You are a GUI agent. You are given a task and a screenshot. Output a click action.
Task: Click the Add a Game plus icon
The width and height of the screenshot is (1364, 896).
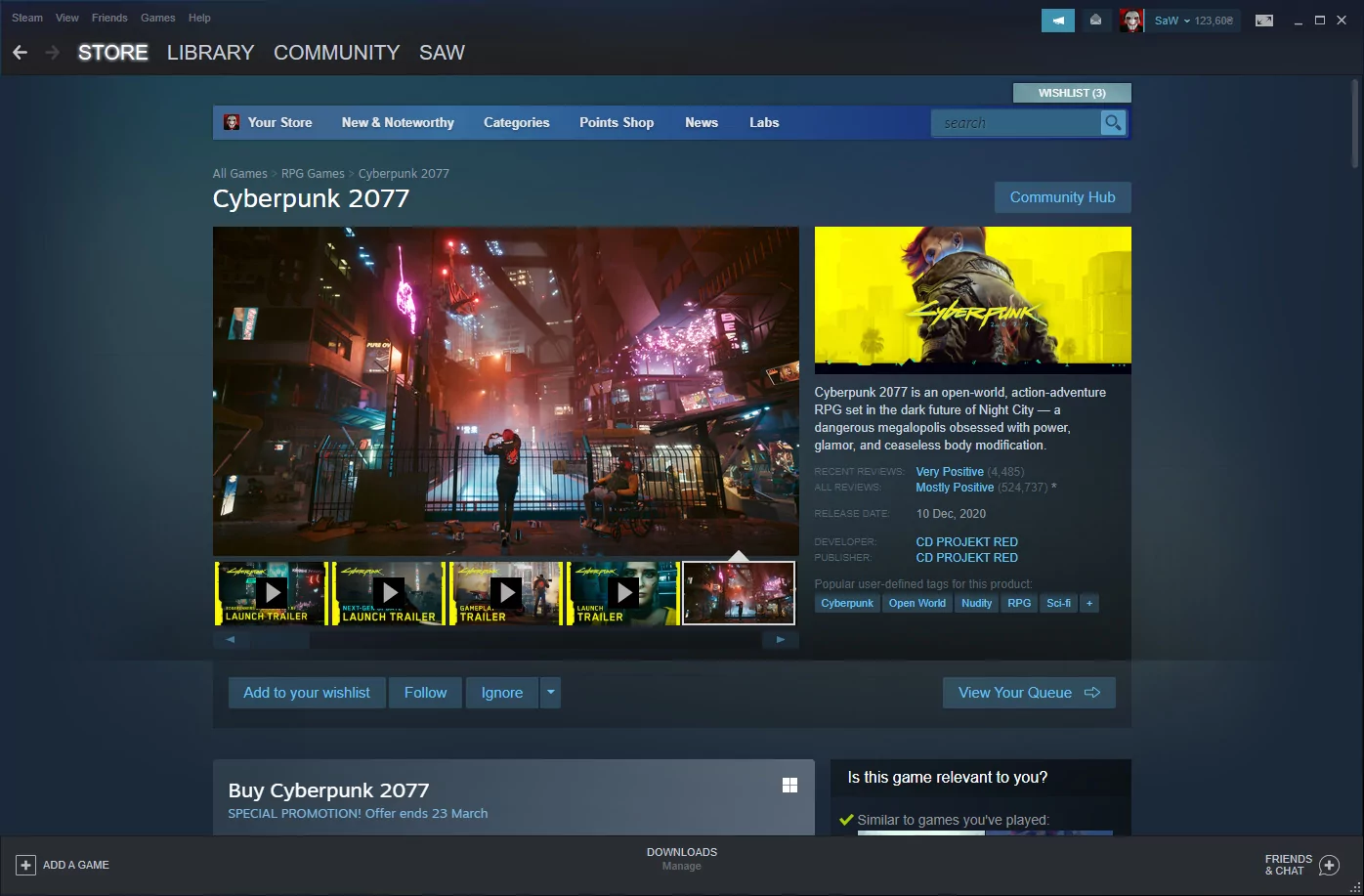(26, 865)
